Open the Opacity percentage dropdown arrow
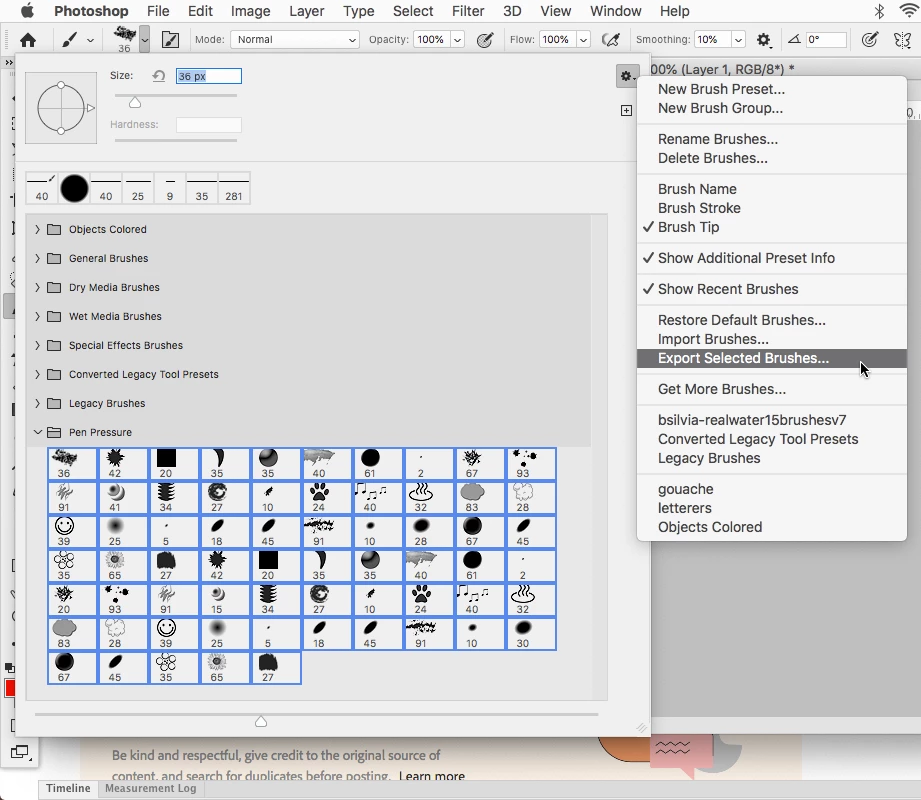Image resolution: width=921 pixels, height=800 pixels. point(458,40)
